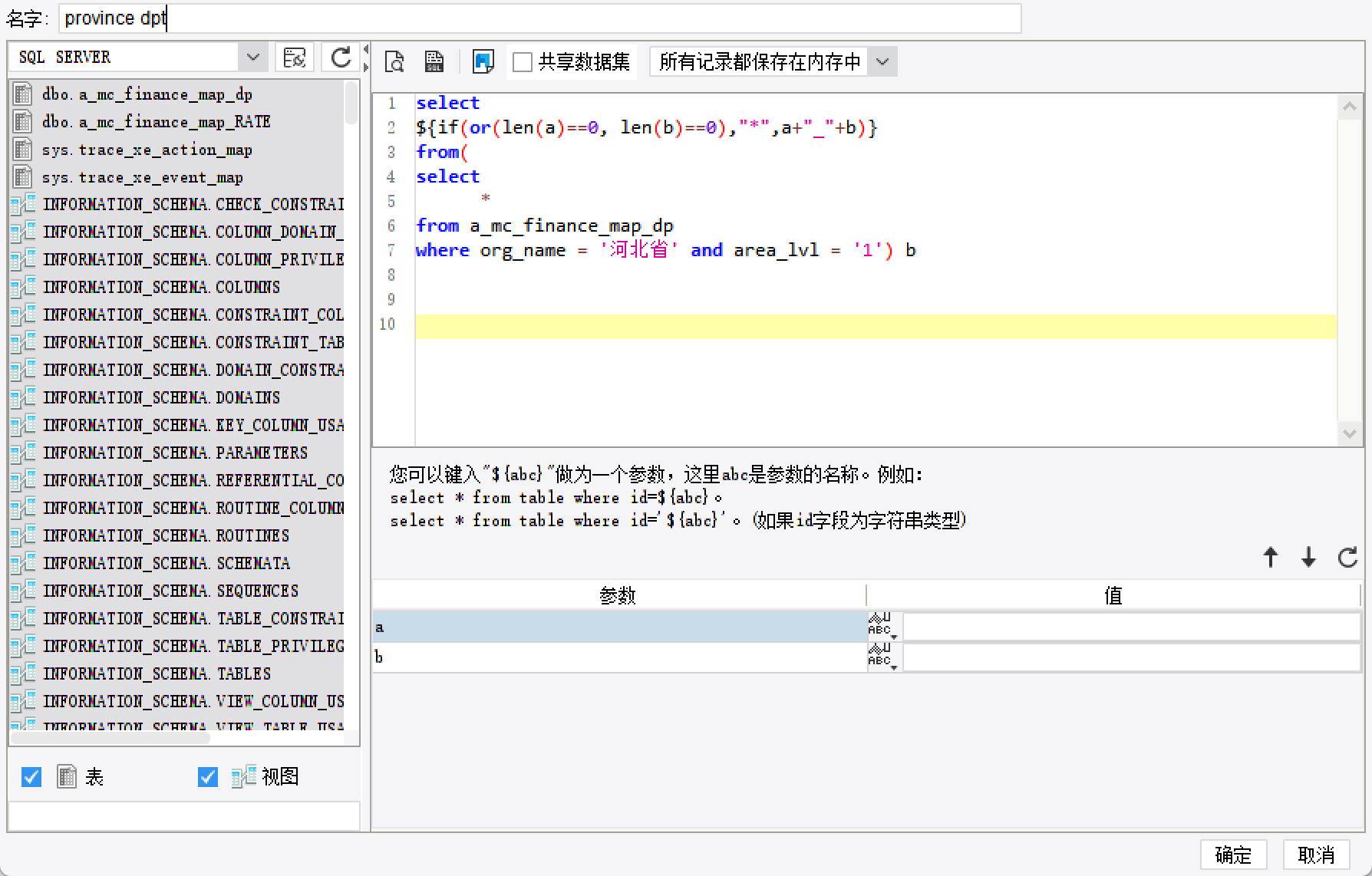
Task: Click the SQL editor scroll up arrow
Action: point(1349,107)
